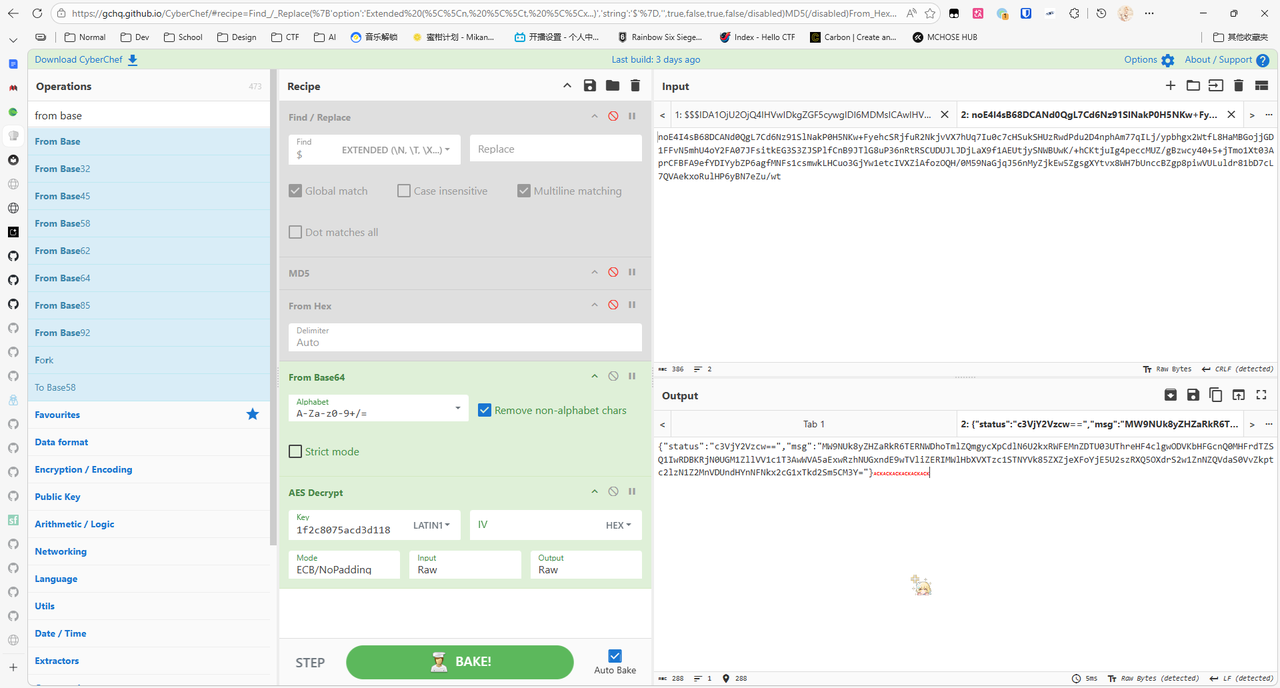Set breakpoint on From Base64 operation
The image size is (1280, 688).
click(x=632, y=377)
